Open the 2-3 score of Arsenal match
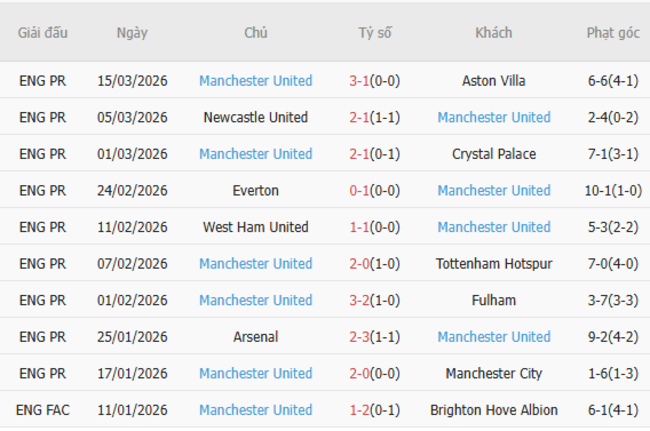This screenshot has width=650, height=431. 360,337
